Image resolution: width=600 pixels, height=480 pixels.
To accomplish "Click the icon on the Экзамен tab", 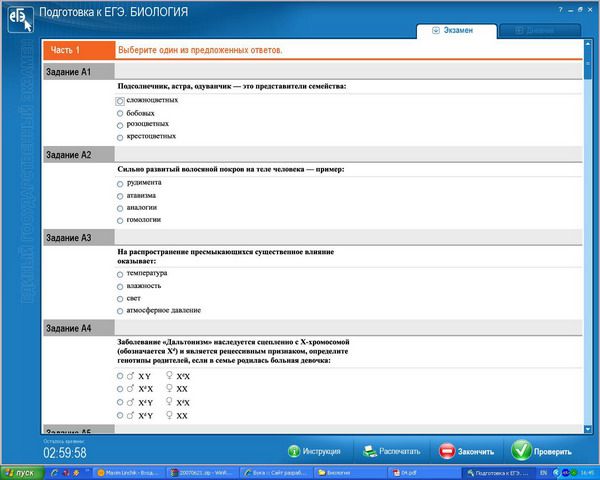I will tap(436, 31).
